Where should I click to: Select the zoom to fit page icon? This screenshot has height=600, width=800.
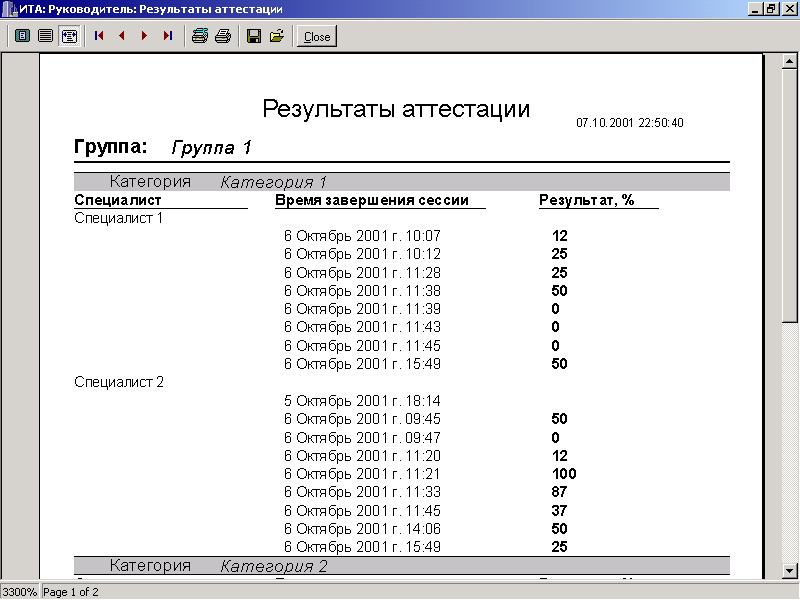coord(22,36)
